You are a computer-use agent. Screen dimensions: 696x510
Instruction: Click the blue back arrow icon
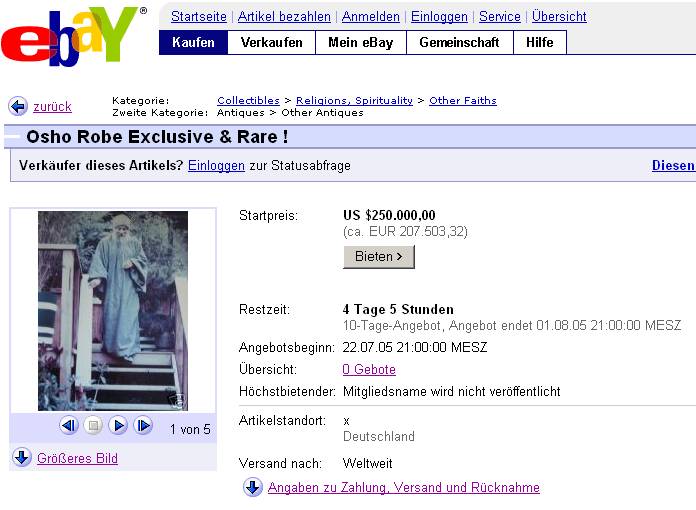point(18,107)
